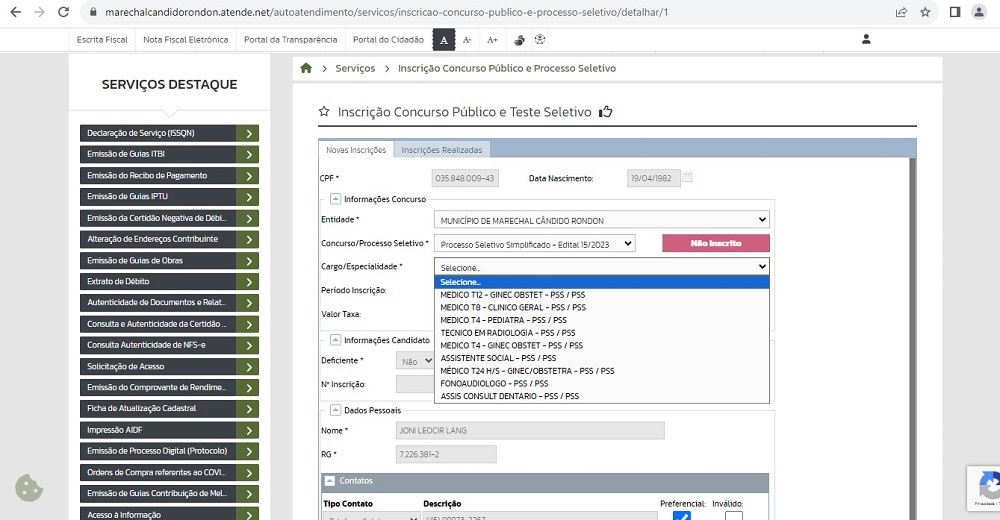The width and height of the screenshot is (1000, 520).
Task: Choose TECNICO EM RADIOLOGIA from the list
Action: [507, 333]
